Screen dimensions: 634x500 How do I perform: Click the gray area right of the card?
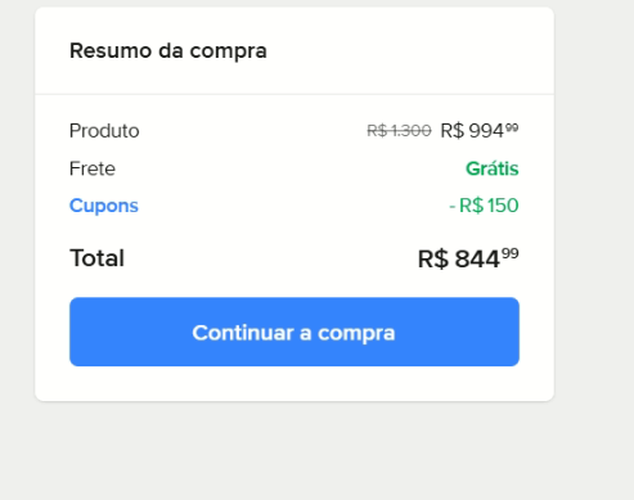point(594,200)
